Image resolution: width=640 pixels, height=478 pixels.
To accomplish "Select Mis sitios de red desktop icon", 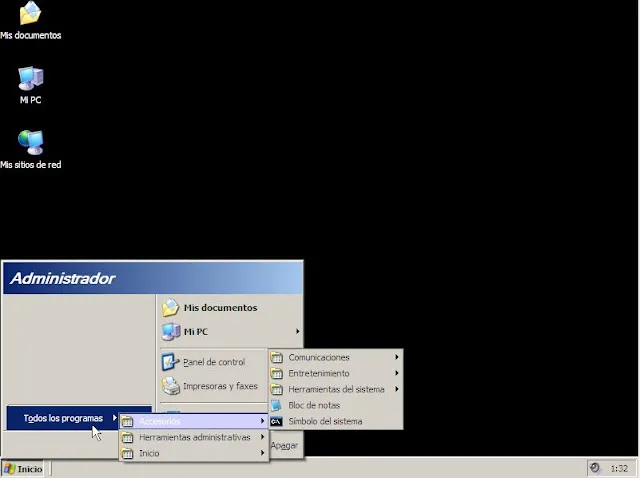I will coord(31,150).
